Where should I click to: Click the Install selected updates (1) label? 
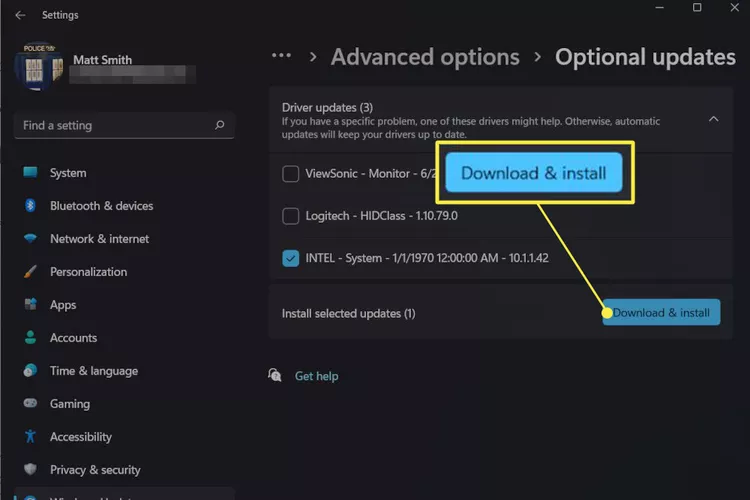pyautogui.click(x=348, y=313)
